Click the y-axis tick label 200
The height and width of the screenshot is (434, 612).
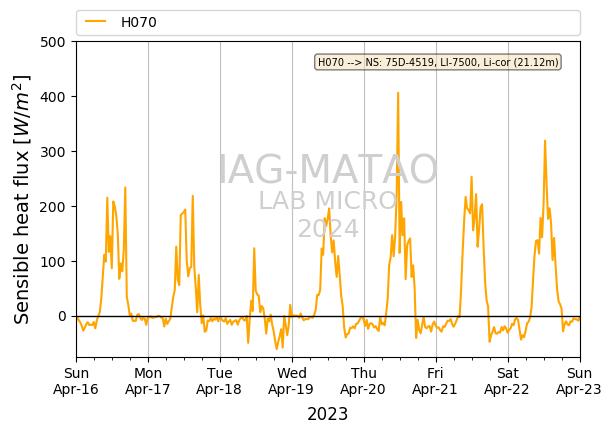tap(53, 206)
